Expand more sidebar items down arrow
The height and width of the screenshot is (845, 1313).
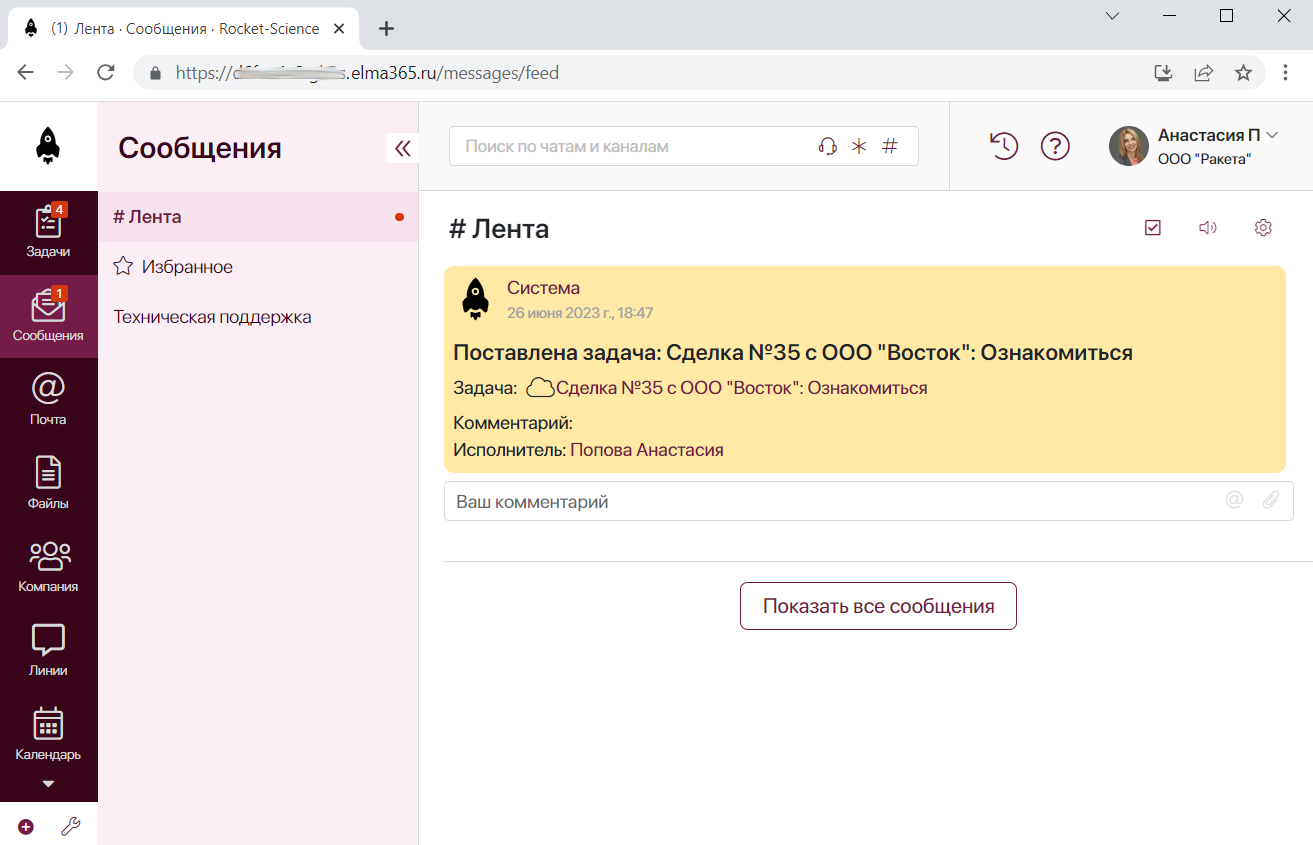pos(48,784)
